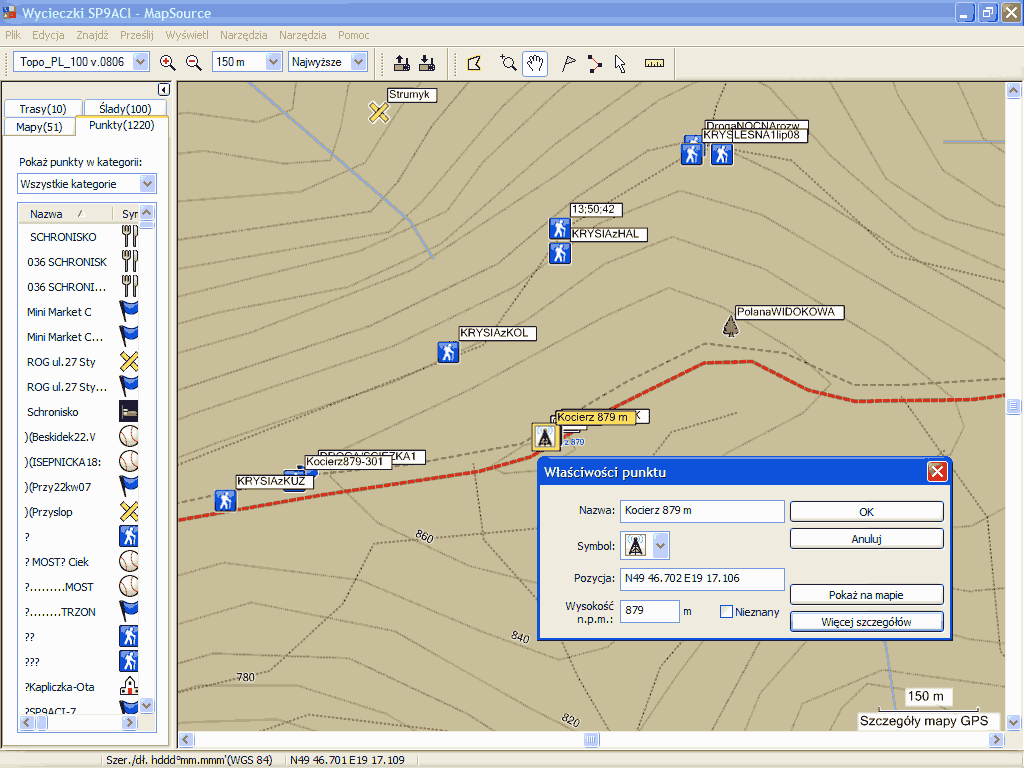Click the map horizontal scrollbar thumb
1024x768 pixels.
[x=591, y=739]
